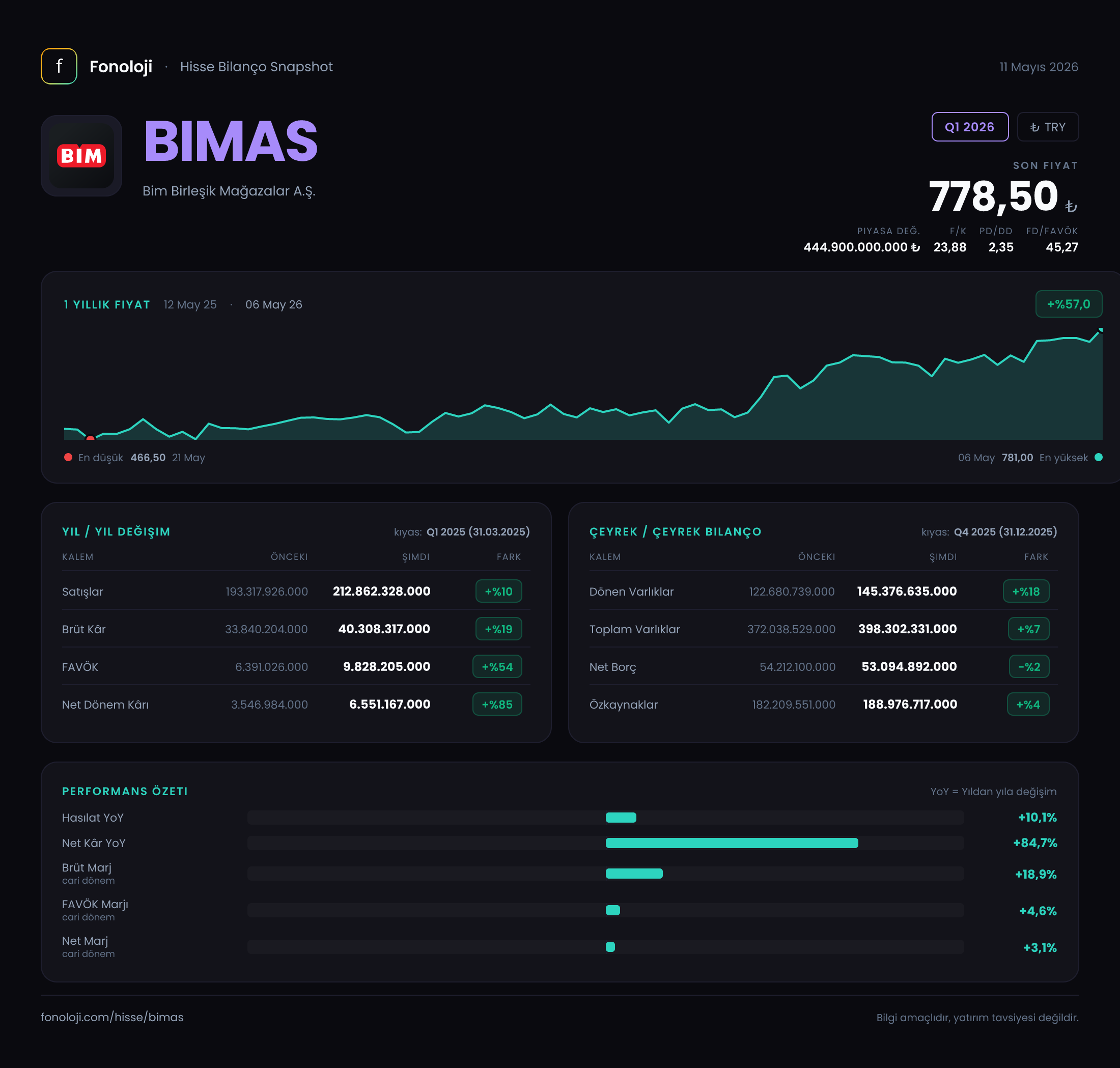
Task: Click the PERFORMANS ÖZETI section title
Action: tap(125, 791)
